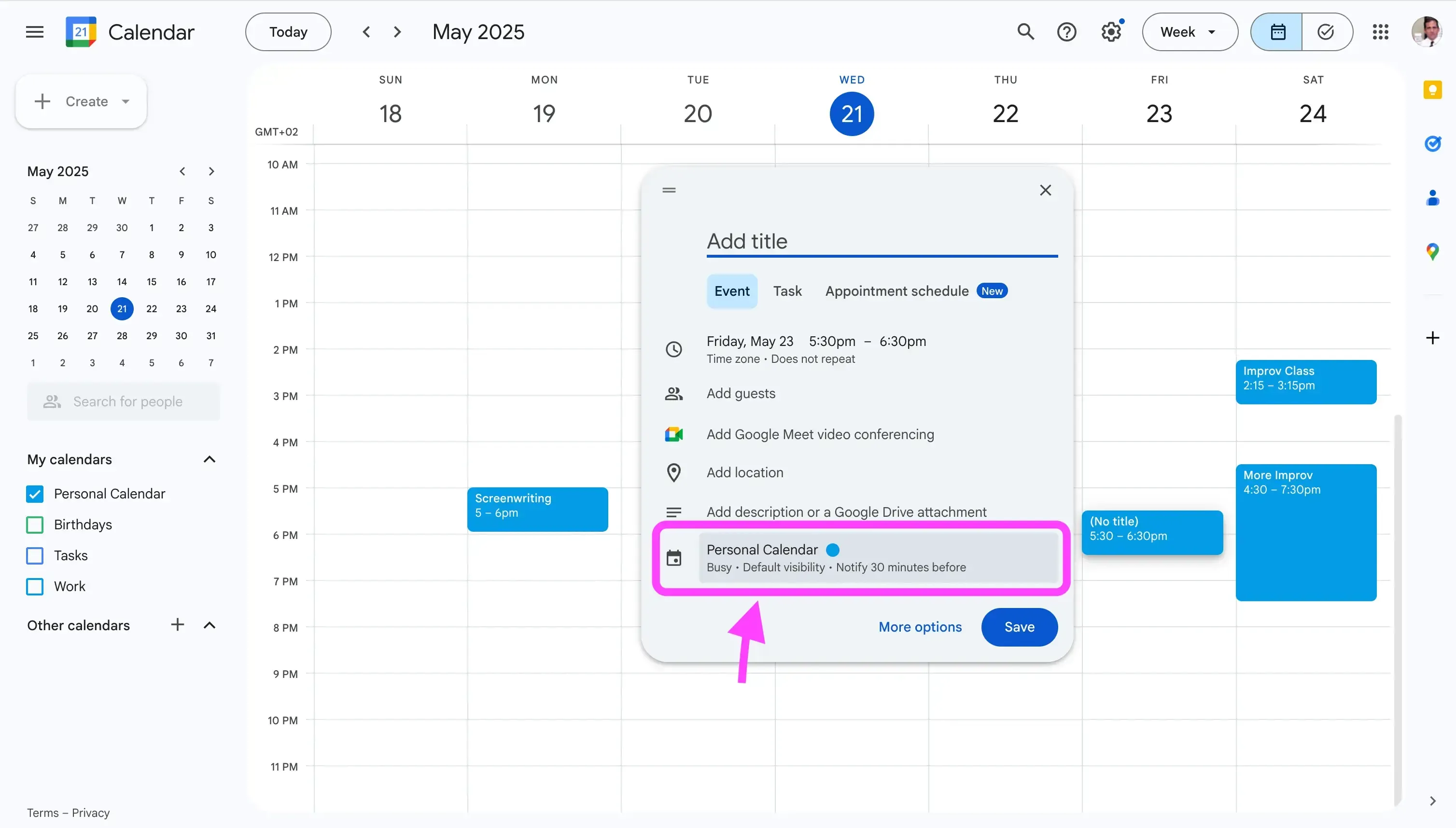
Task: Open the Week view dropdown
Action: point(1189,31)
